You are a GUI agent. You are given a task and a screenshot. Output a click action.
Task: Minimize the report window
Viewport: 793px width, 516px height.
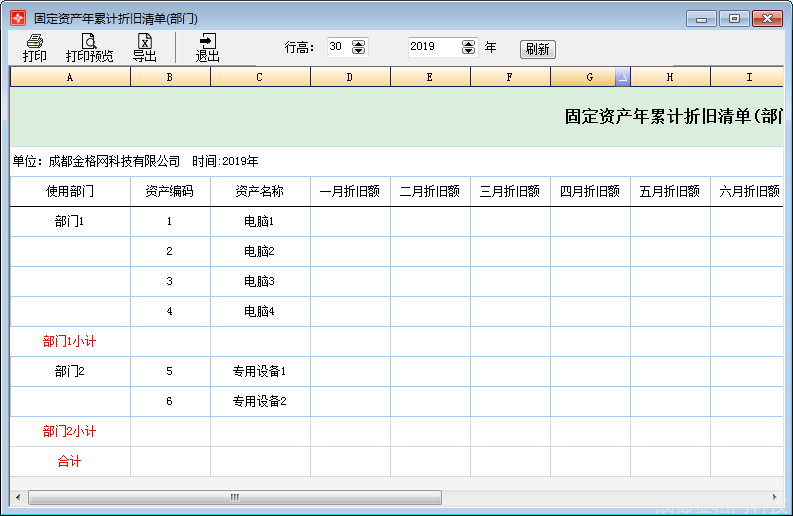tap(702, 18)
